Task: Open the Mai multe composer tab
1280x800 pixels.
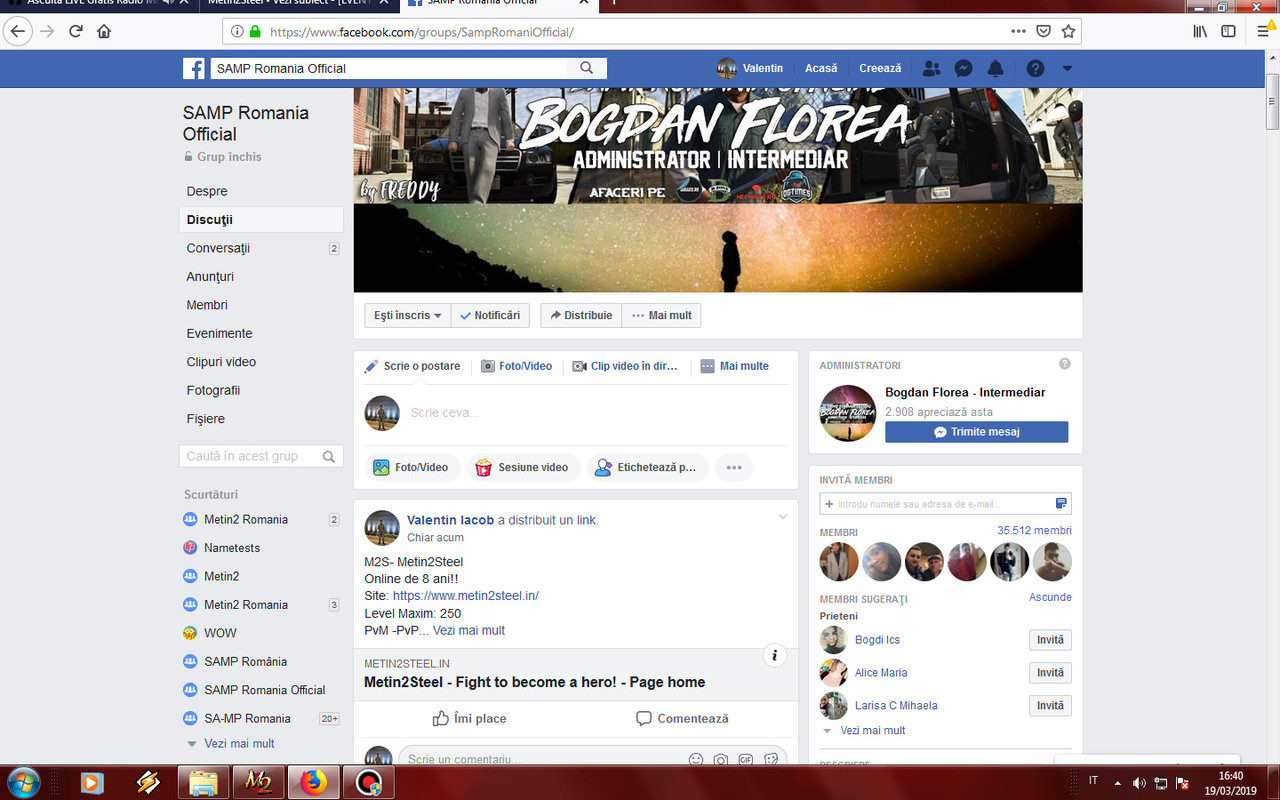Action: tap(735, 366)
